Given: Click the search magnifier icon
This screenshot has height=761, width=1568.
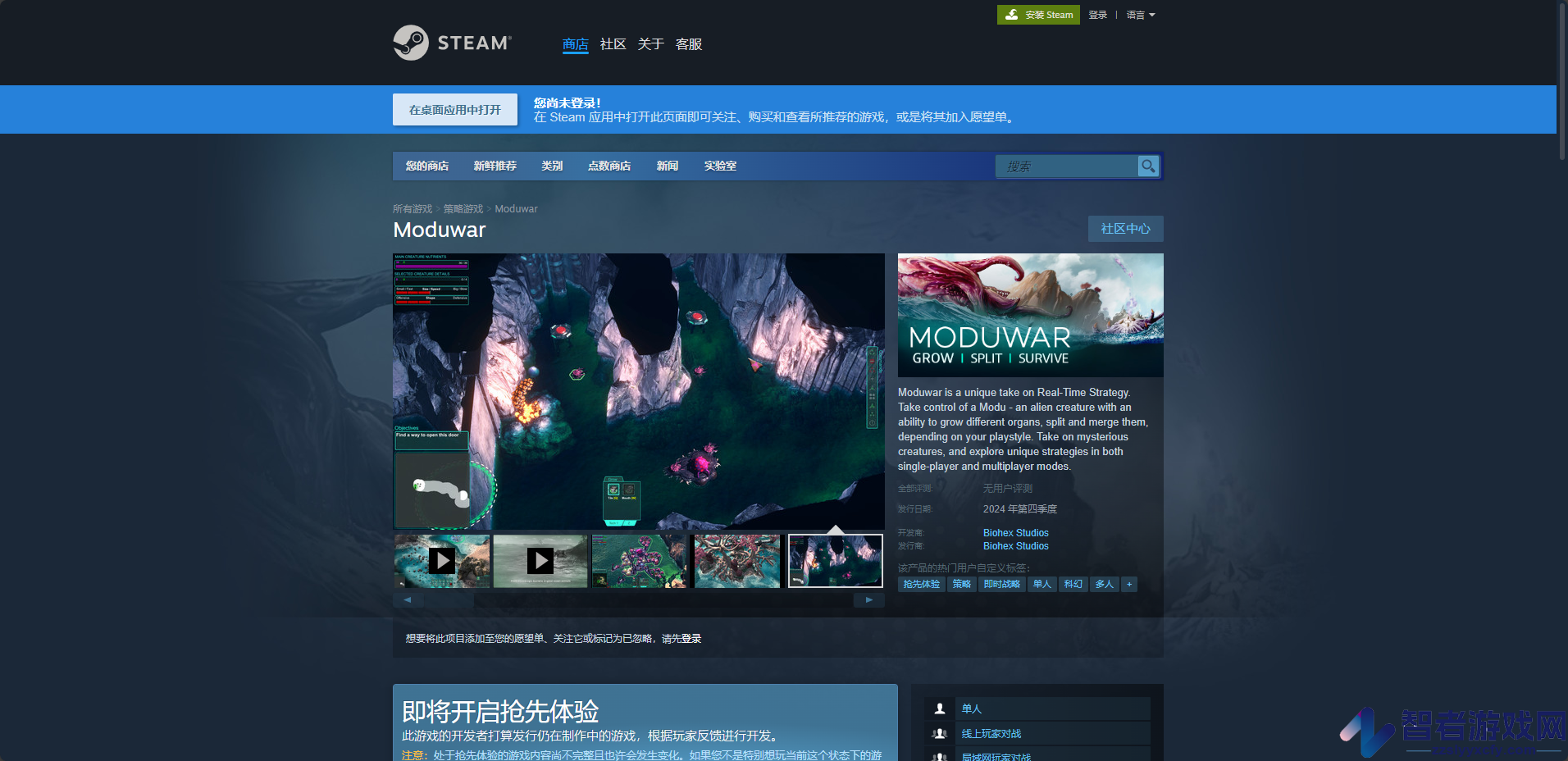Looking at the screenshot, I should [1148, 166].
